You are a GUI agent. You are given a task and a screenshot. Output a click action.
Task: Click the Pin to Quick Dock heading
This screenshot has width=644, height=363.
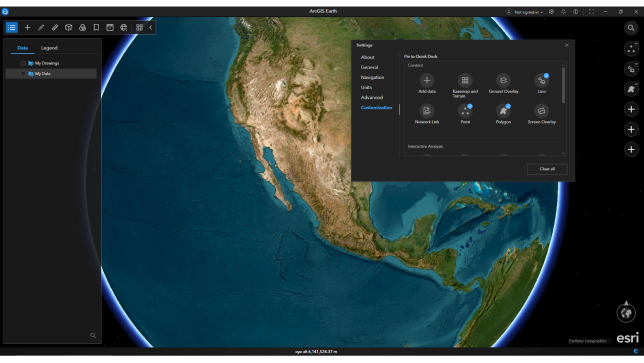click(x=421, y=57)
